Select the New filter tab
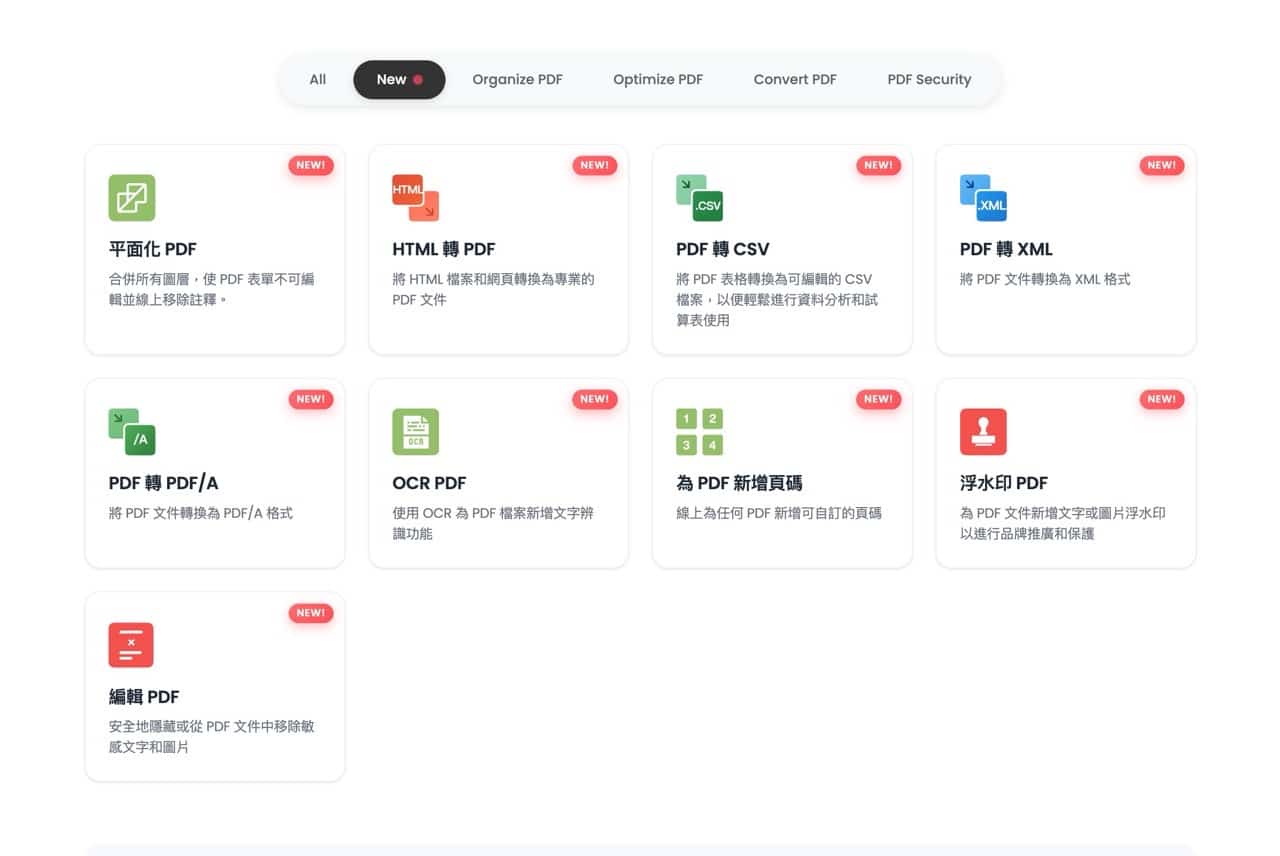Image resolution: width=1280 pixels, height=856 pixels. click(x=399, y=79)
